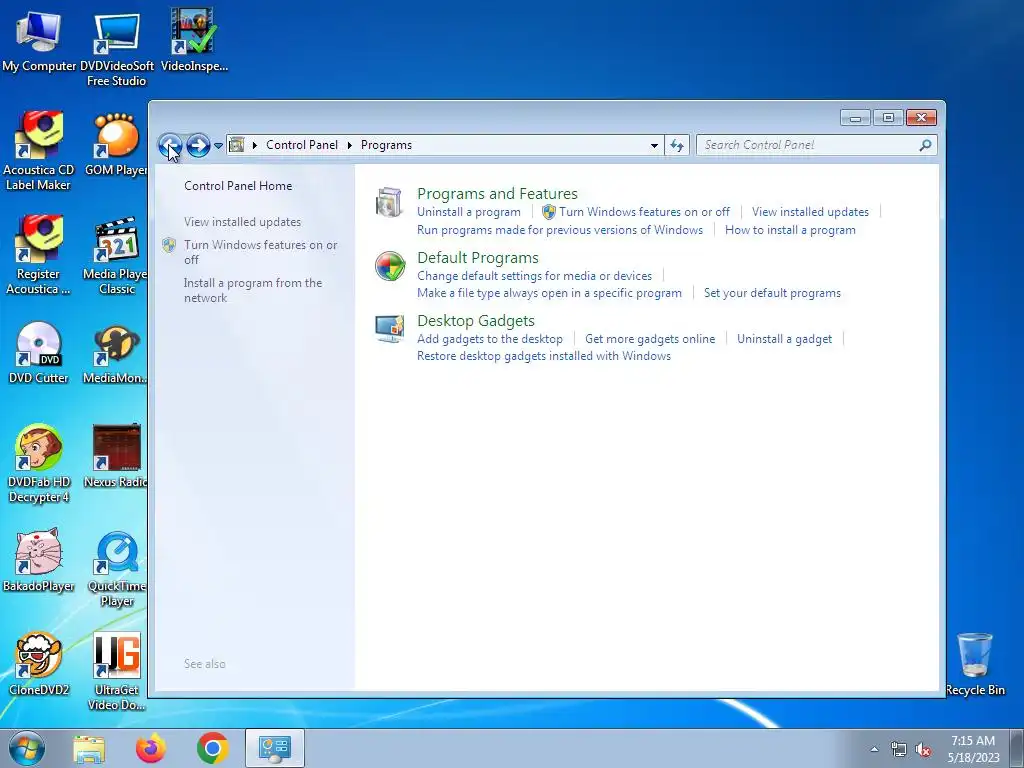Open Make a file type always open link
1024x768 pixels.
[549, 293]
